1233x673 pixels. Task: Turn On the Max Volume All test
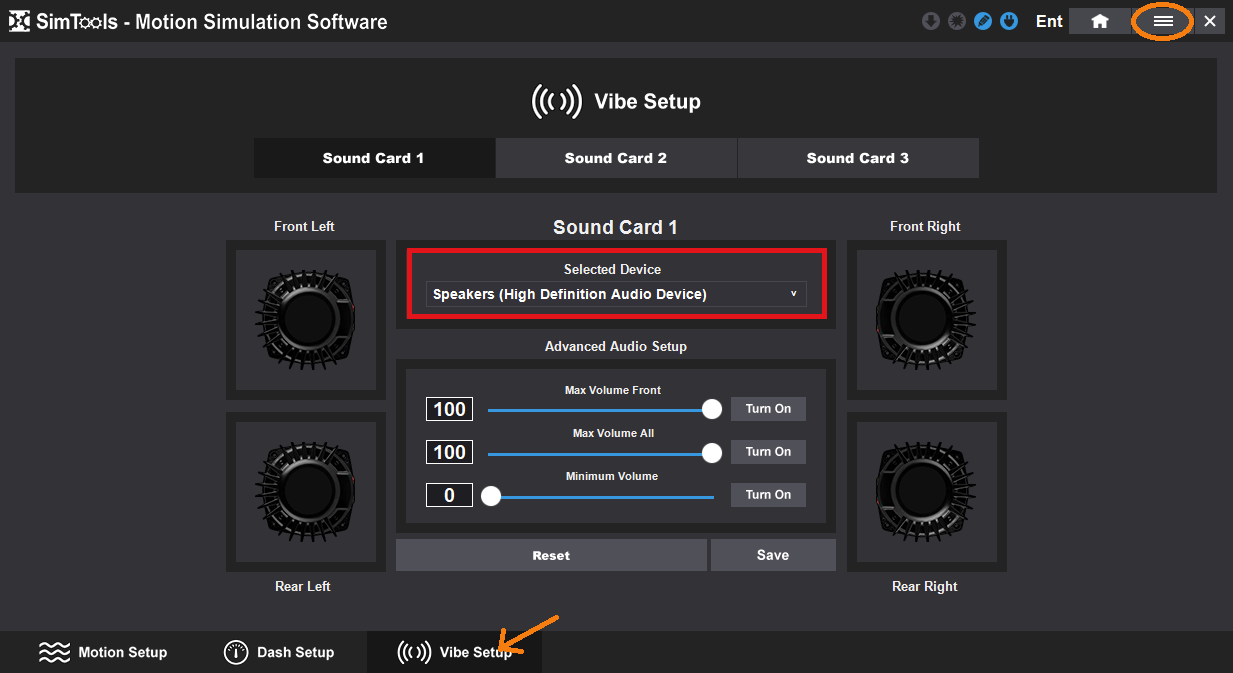click(768, 452)
